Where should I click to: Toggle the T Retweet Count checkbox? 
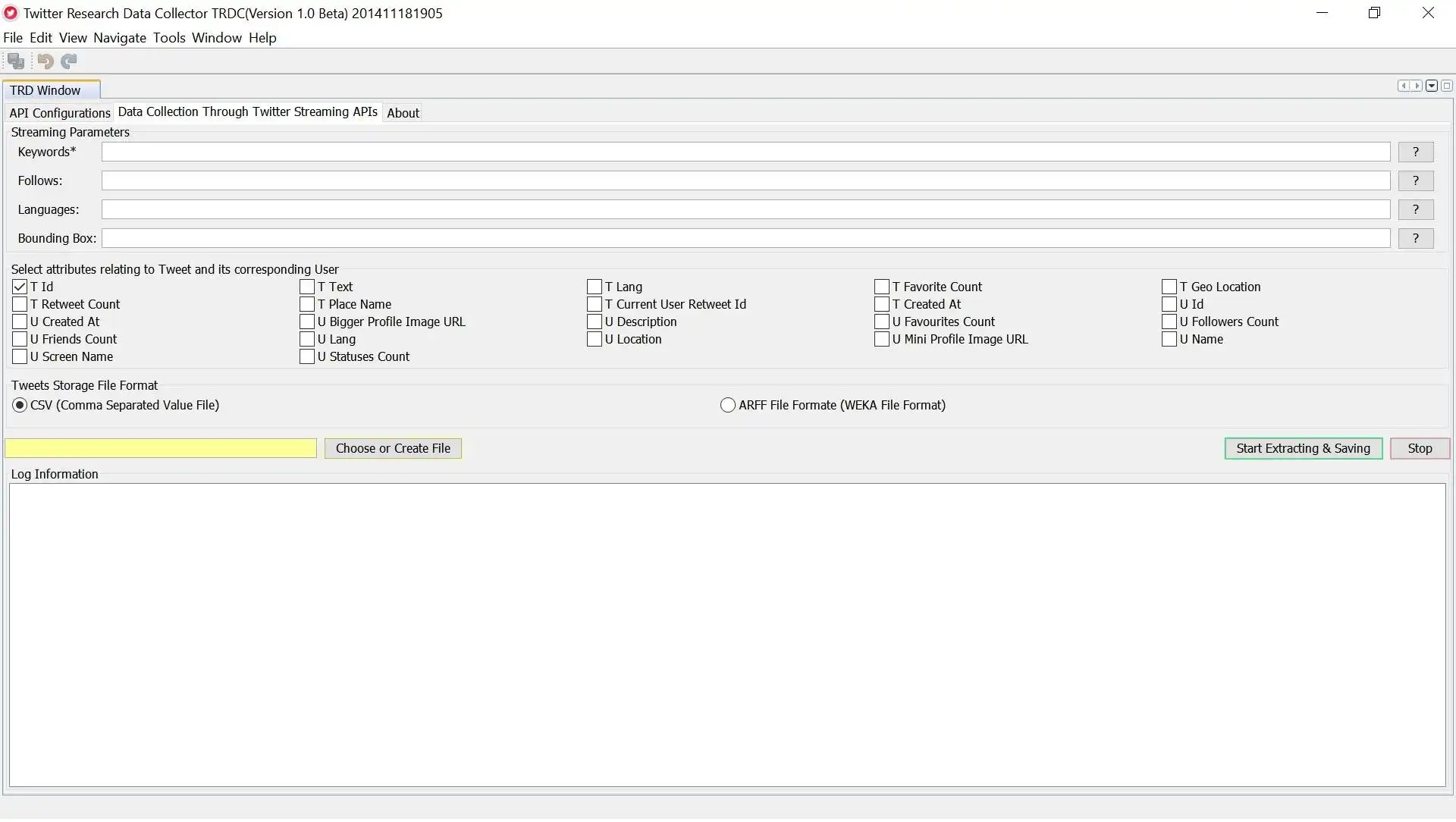click(x=19, y=303)
